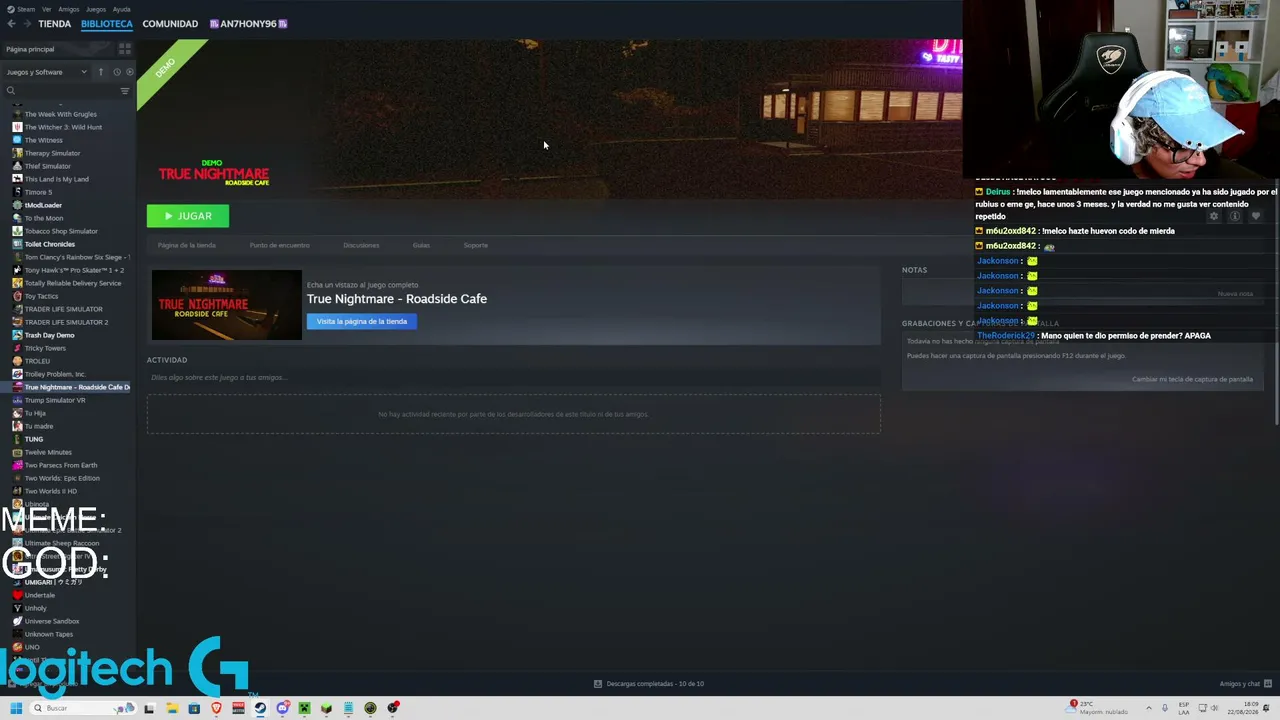
Task: Go to Página principal of library
Action: coord(30,49)
